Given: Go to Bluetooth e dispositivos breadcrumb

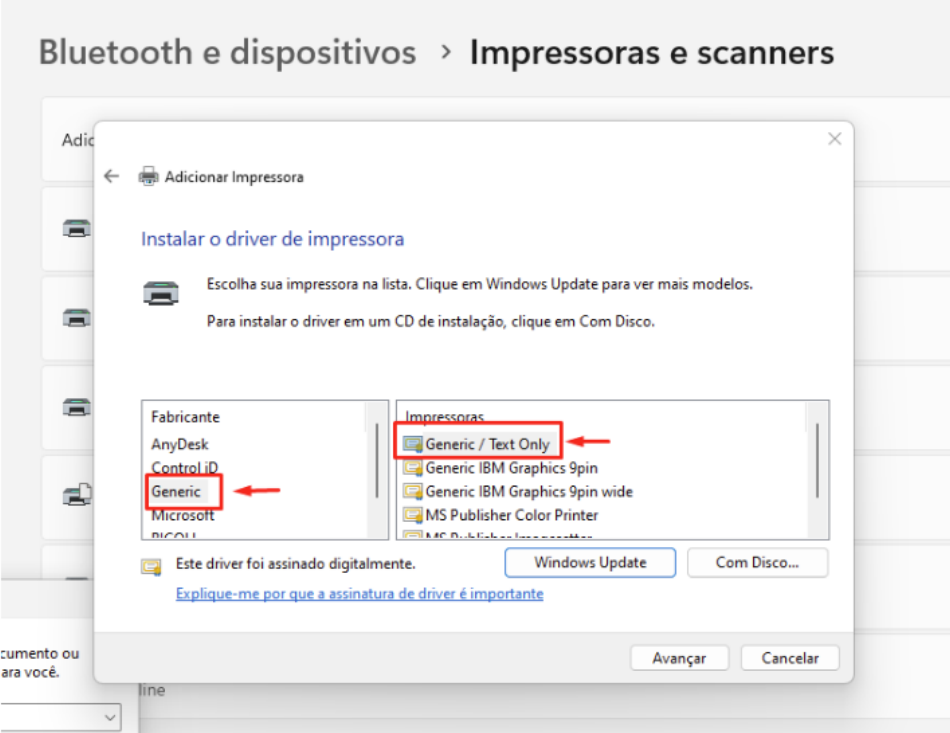Looking at the screenshot, I should pyautogui.click(x=227, y=52).
